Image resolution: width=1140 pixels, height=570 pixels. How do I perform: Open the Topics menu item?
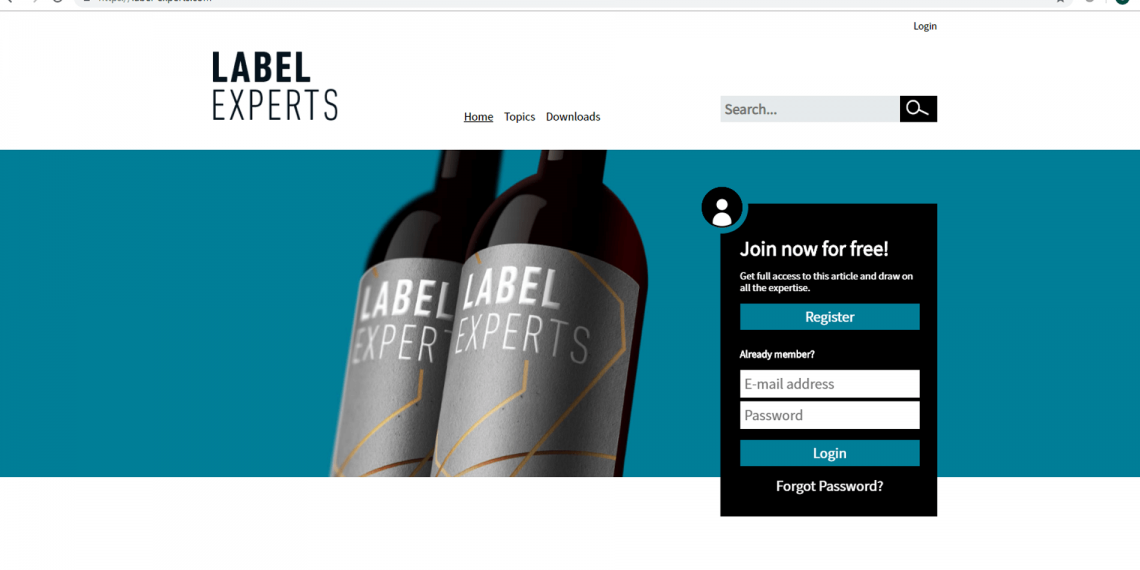(520, 117)
